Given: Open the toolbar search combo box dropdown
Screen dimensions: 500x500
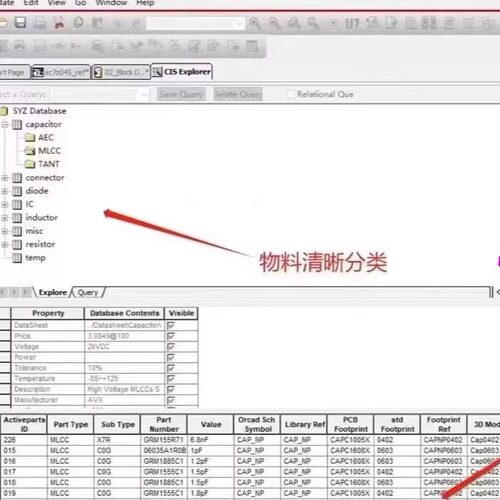Looking at the screenshot, I should point(240,23).
